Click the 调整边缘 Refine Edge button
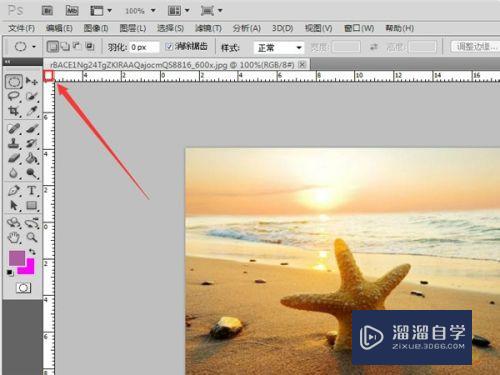Screen dimensions: 500x375 point(475,47)
